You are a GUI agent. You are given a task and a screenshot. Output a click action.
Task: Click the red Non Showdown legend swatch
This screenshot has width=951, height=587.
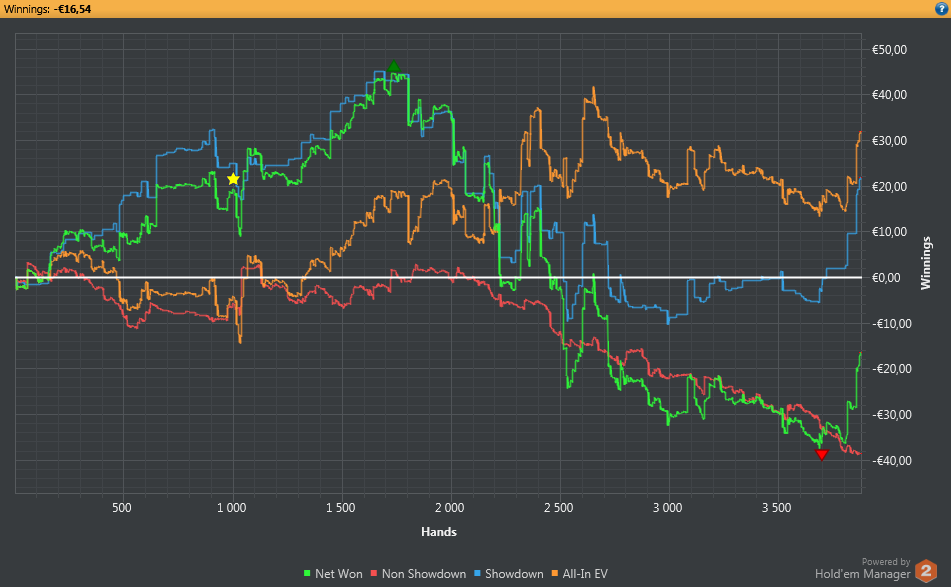coord(374,574)
